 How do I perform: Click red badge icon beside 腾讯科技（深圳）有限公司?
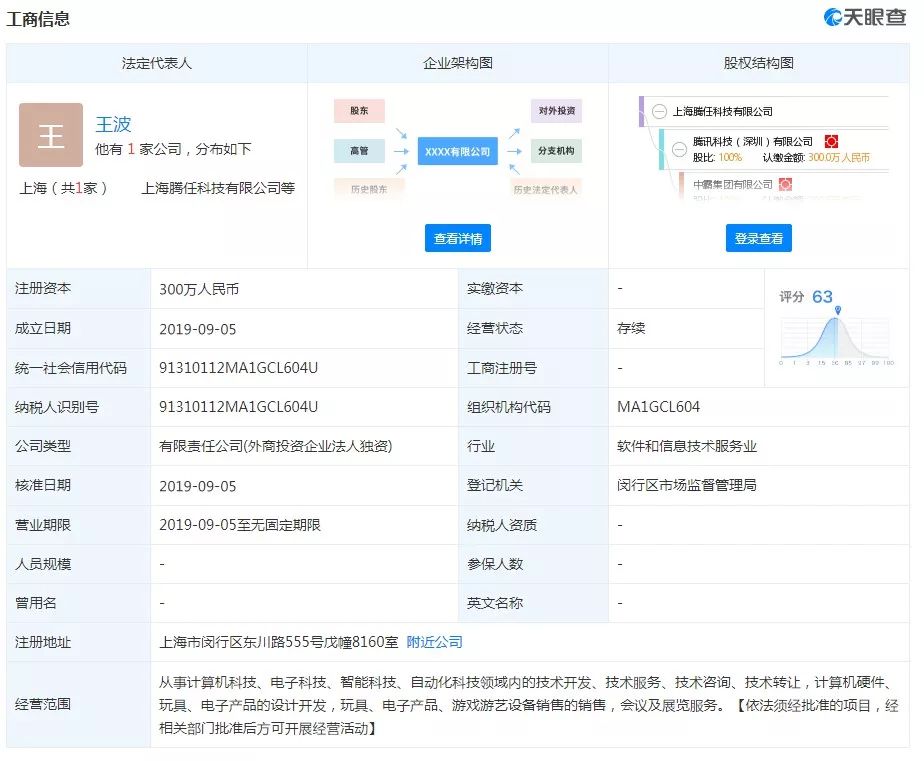coord(831,142)
